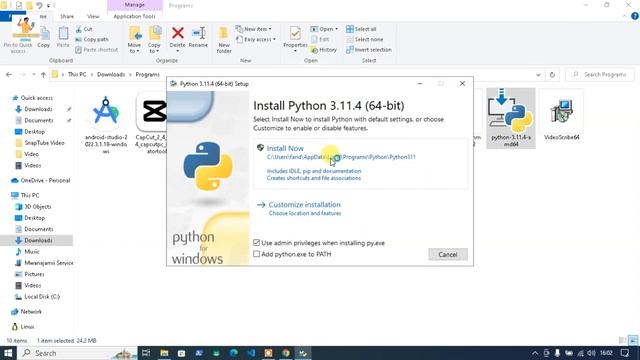
Task: Open Pictures folder in sidebar
Action: point(34,274)
